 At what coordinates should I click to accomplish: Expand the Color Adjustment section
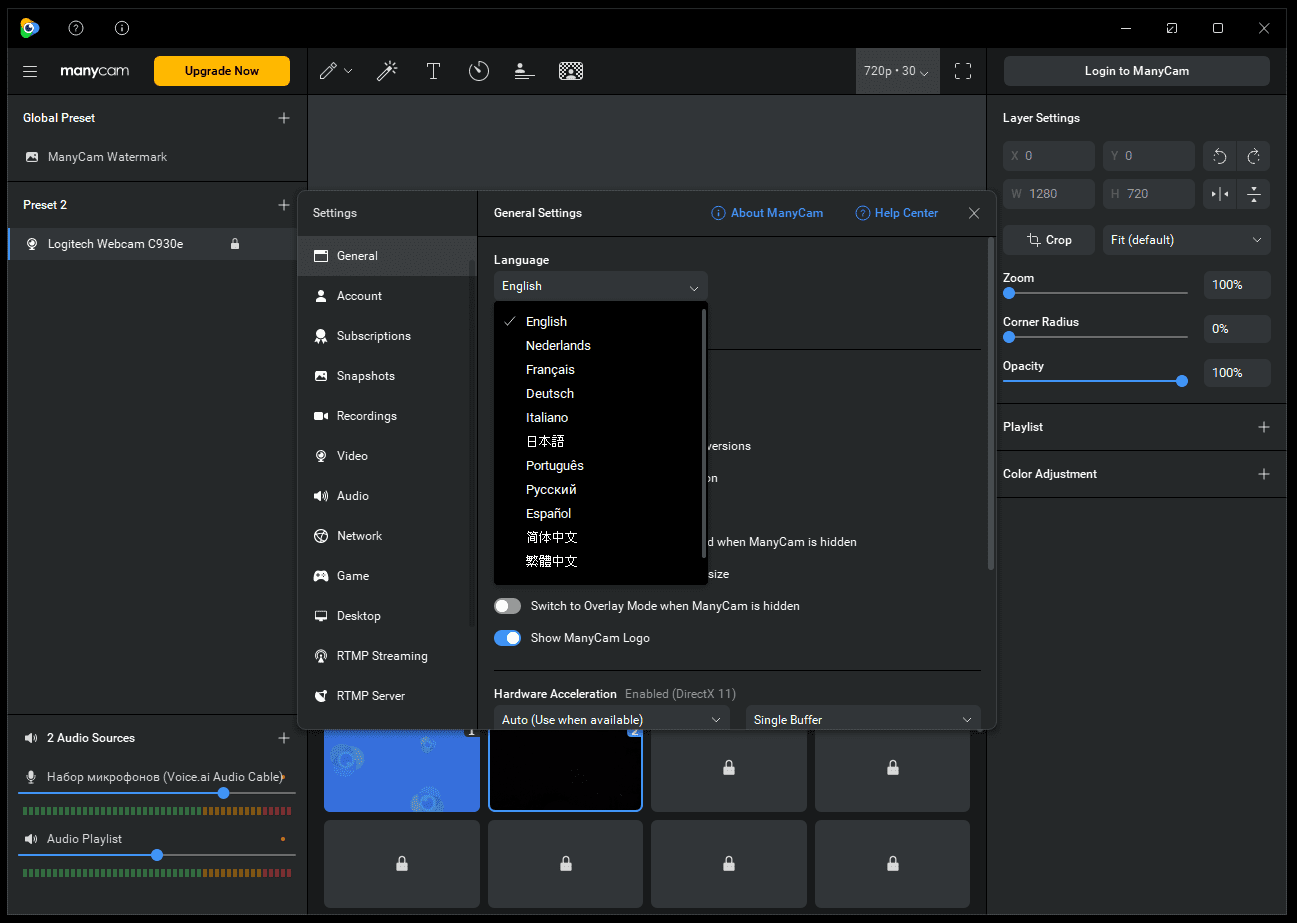tap(1264, 474)
